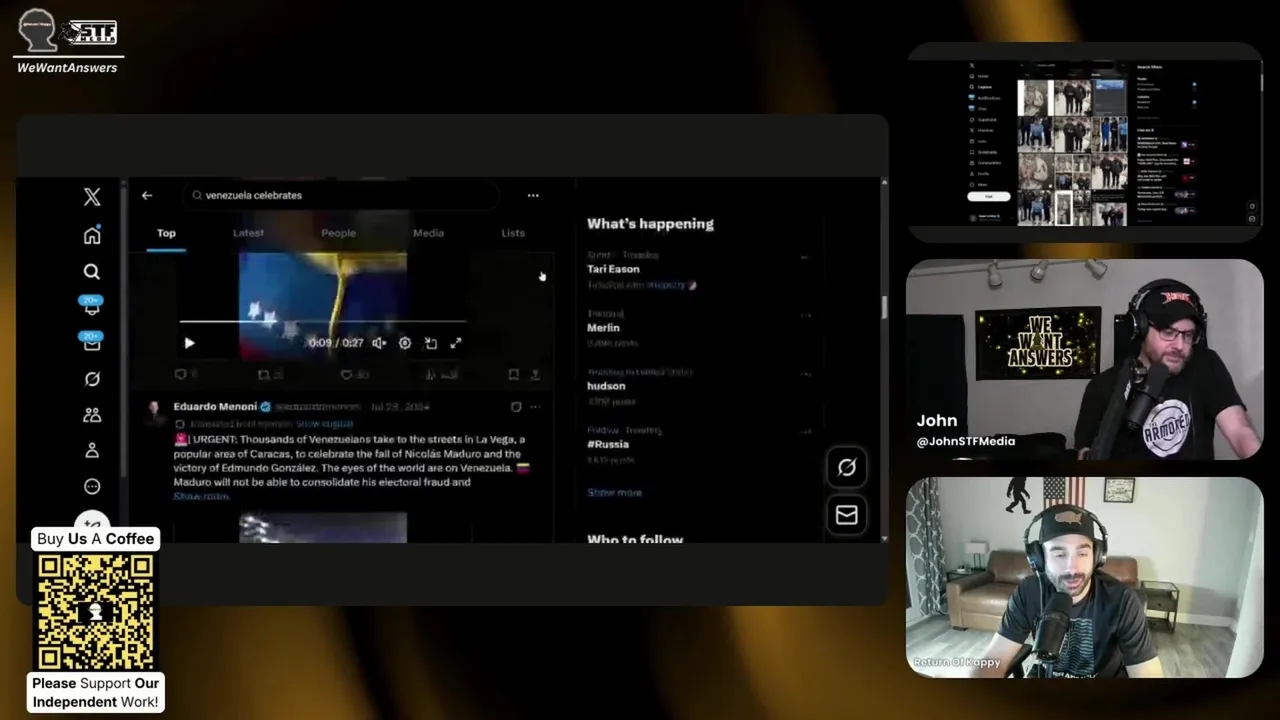1280x720 pixels.
Task: Click the 'What's happening' heading
Action: (650, 224)
